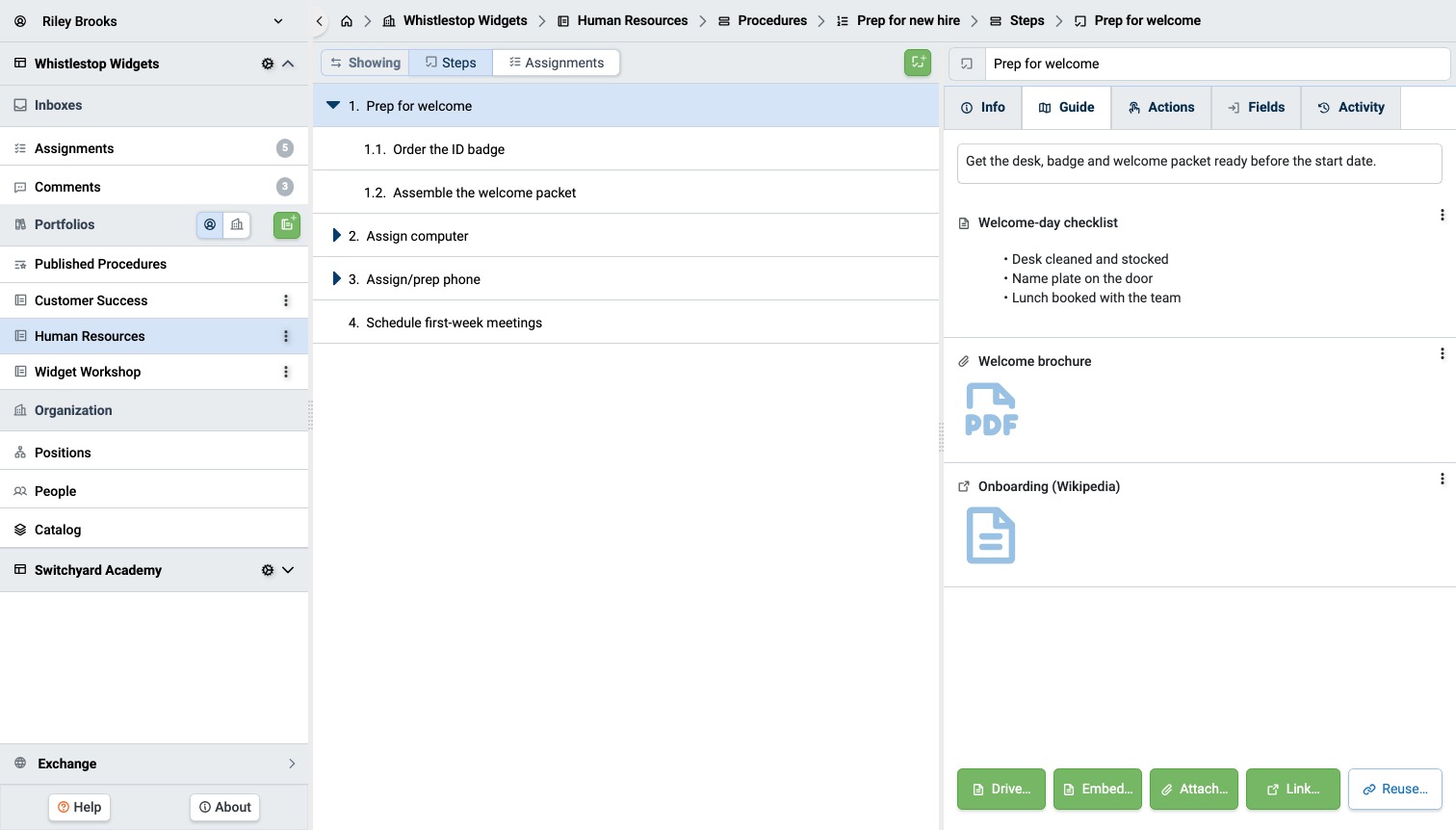Switch to the Steps view
Image resolution: width=1456 pixels, height=830 pixels.
pos(451,63)
